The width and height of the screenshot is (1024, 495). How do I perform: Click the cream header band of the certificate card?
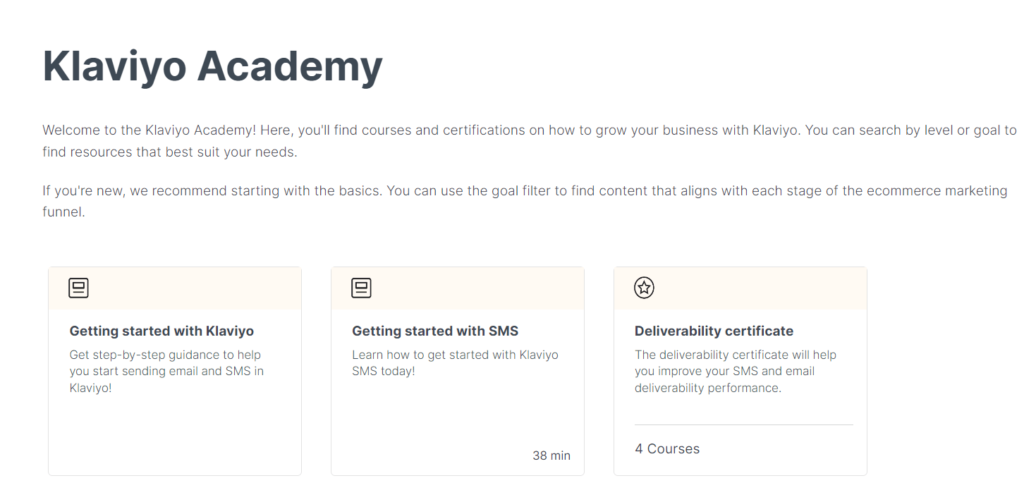pos(741,288)
